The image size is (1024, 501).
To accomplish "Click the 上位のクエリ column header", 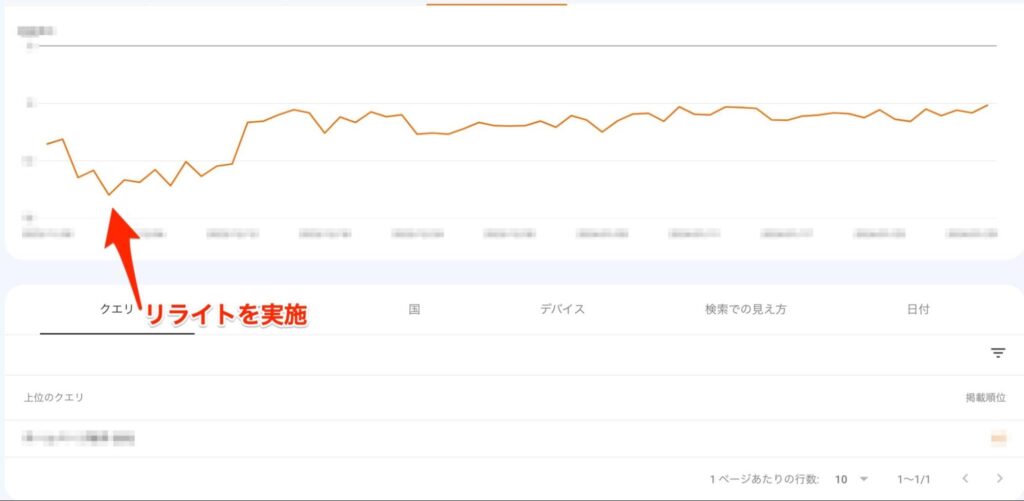I will [54, 397].
